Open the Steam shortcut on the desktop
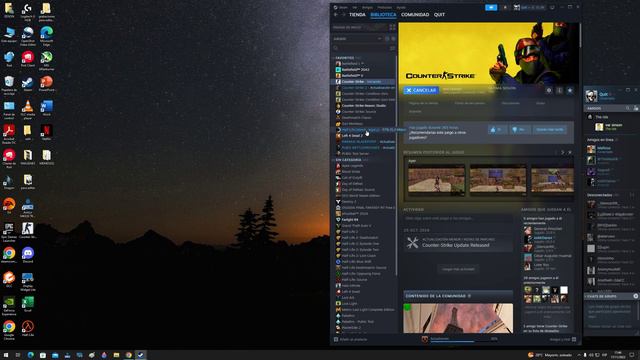The width and height of the screenshot is (640, 360). pos(27,83)
